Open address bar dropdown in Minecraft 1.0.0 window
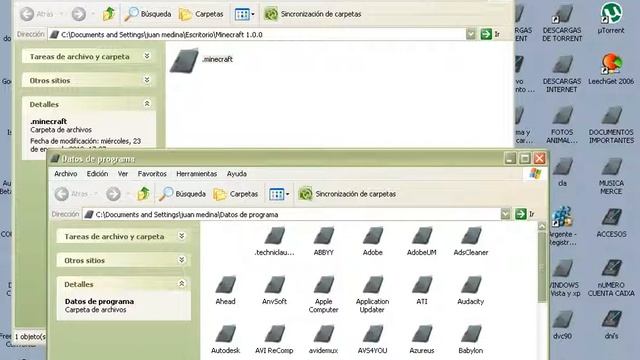Viewport: 640px width, 360px height. 471,34
